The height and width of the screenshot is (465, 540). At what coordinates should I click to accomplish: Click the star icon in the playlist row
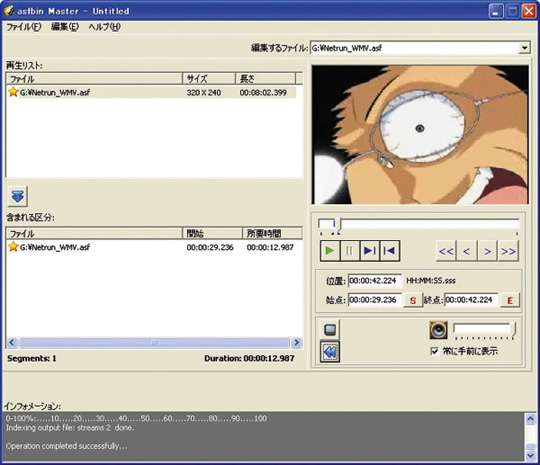13,92
